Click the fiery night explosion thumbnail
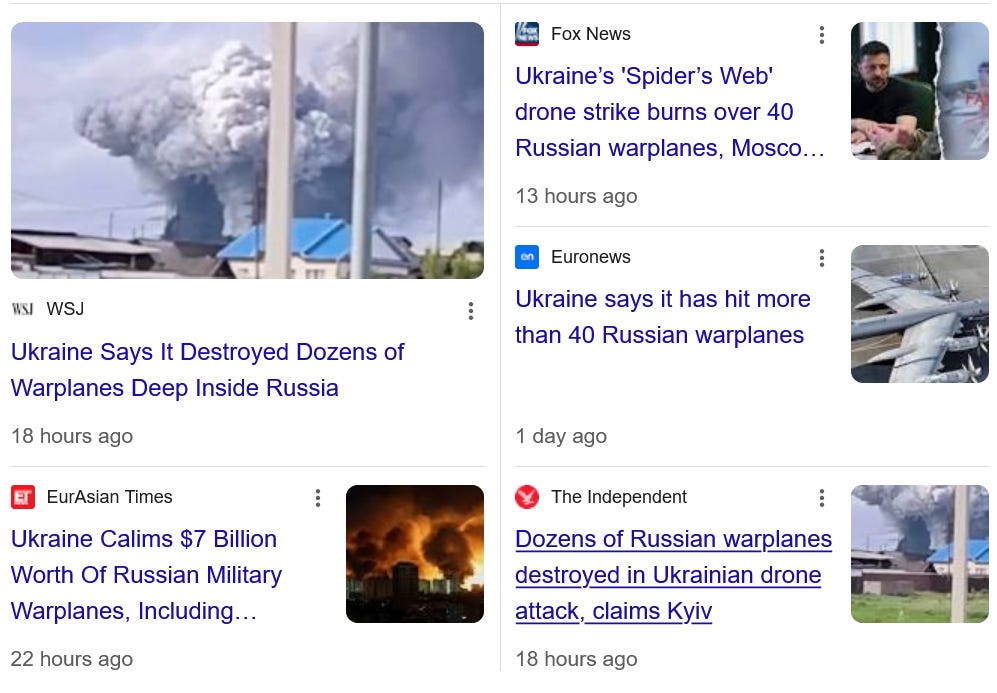Image resolution: width=997 pixels, height=693 pixels. coord(415,554)
